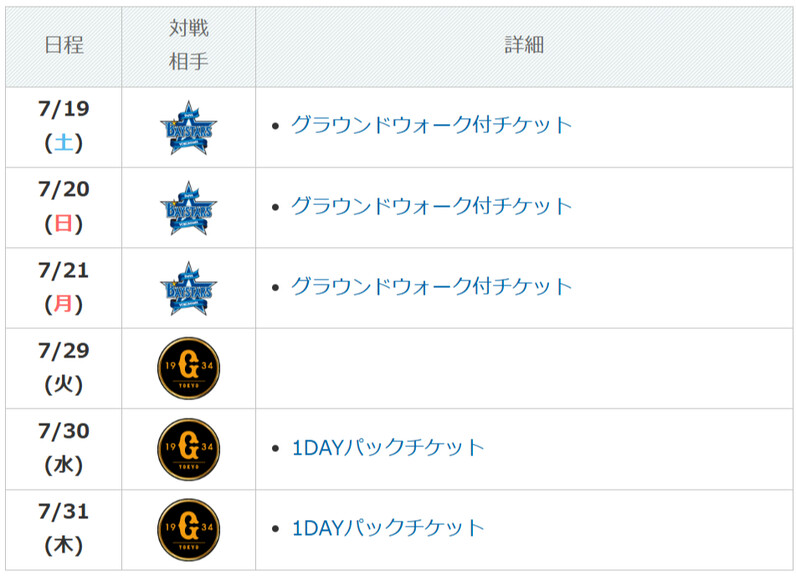Click the Giants logo in 7/31 row
796x576 pixels.
[x=188, y=529]
